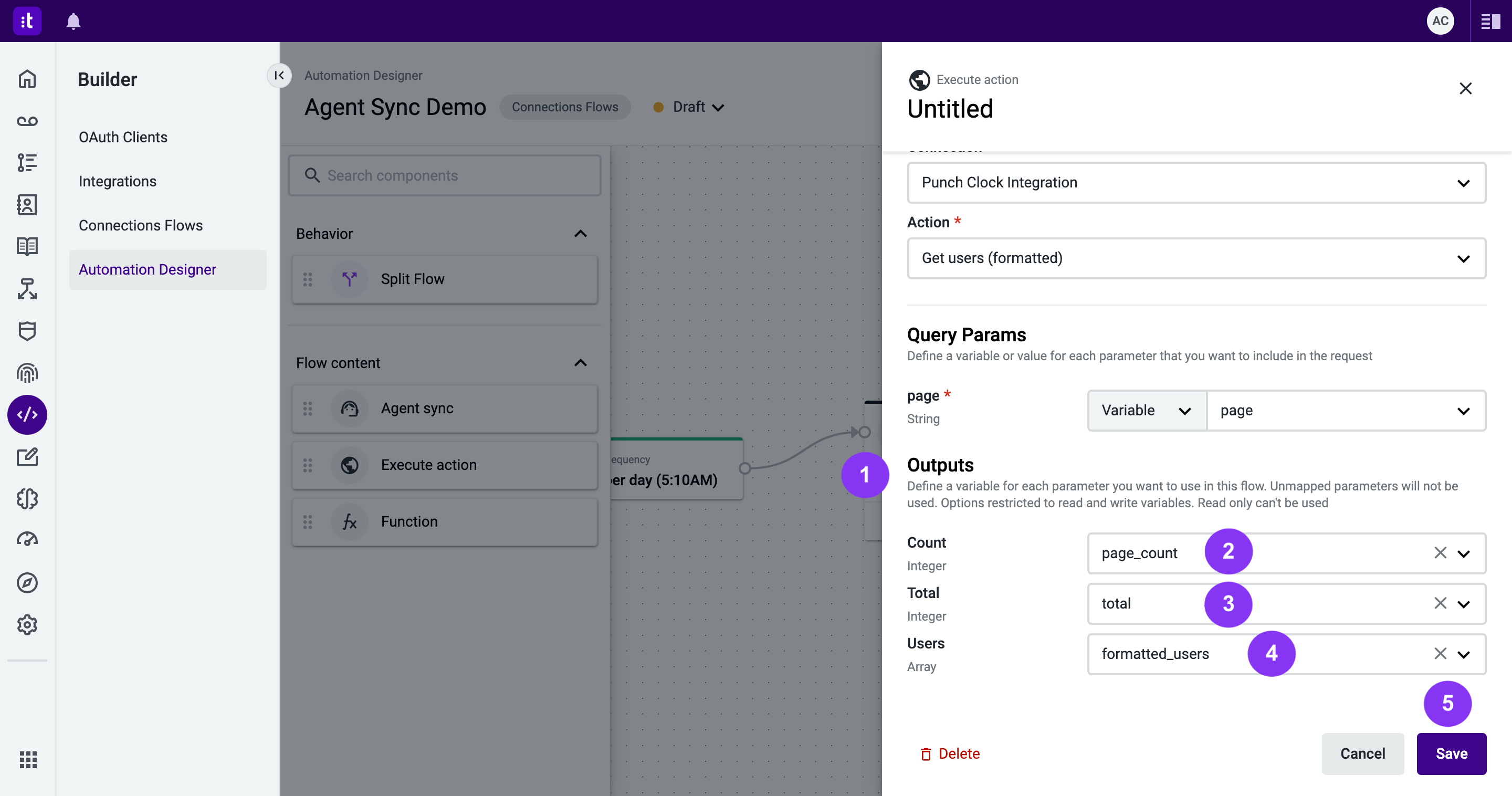
Task: Click the Function component icon
Action: tap(349, 521)
